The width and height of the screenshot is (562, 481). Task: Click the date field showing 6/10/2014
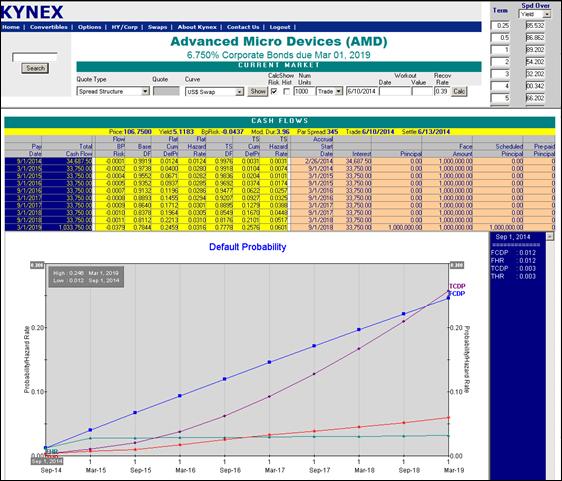coord(362,91)
